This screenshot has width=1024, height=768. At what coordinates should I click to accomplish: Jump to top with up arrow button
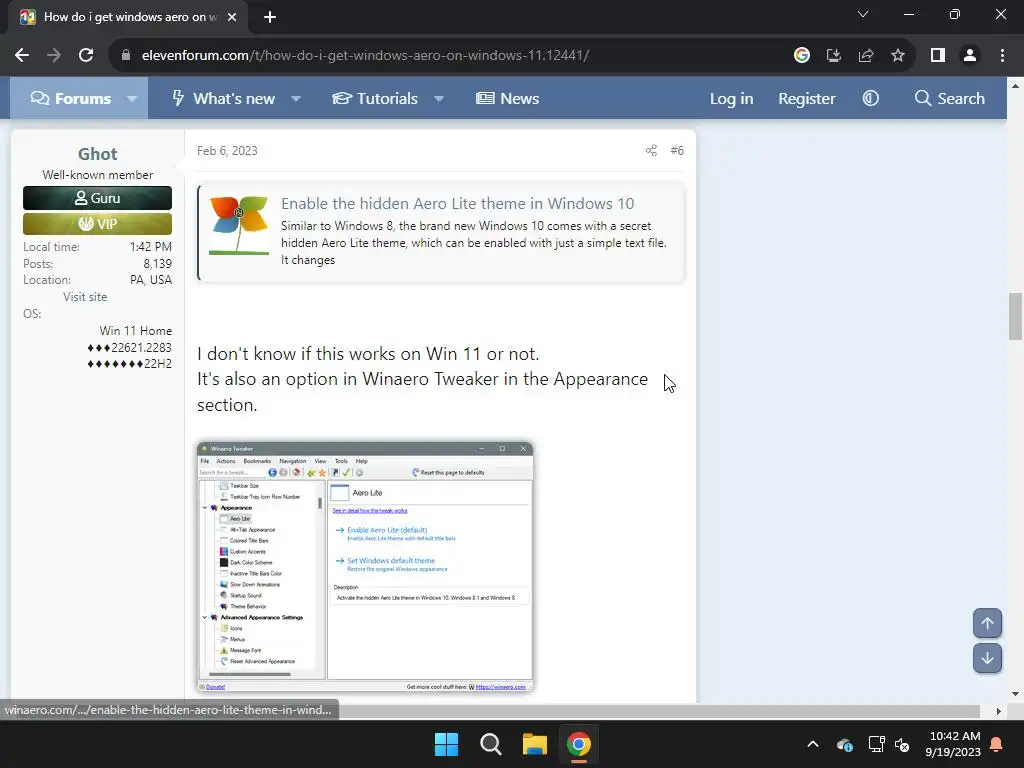pos(987,623)
